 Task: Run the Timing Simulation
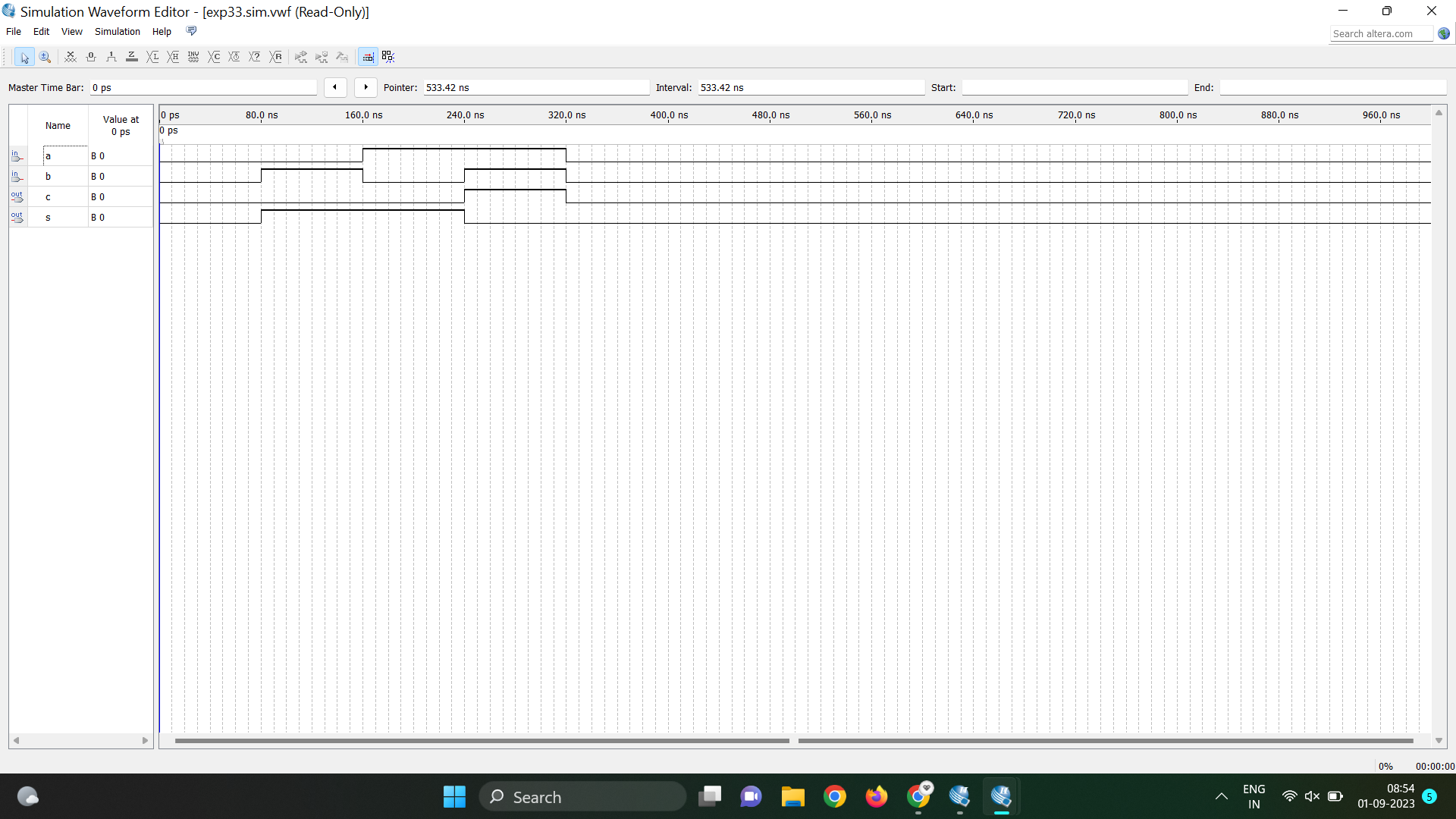[321, 57]
